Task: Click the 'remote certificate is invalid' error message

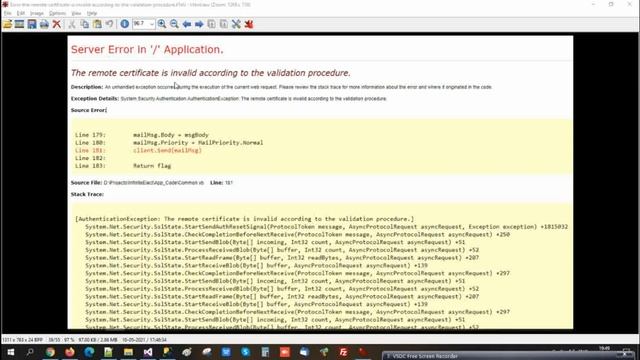Action: click(211, 73)
